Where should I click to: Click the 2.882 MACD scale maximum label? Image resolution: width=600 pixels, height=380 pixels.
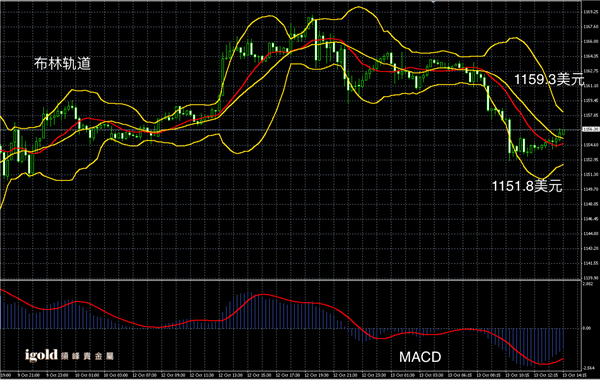click(587, 284)
